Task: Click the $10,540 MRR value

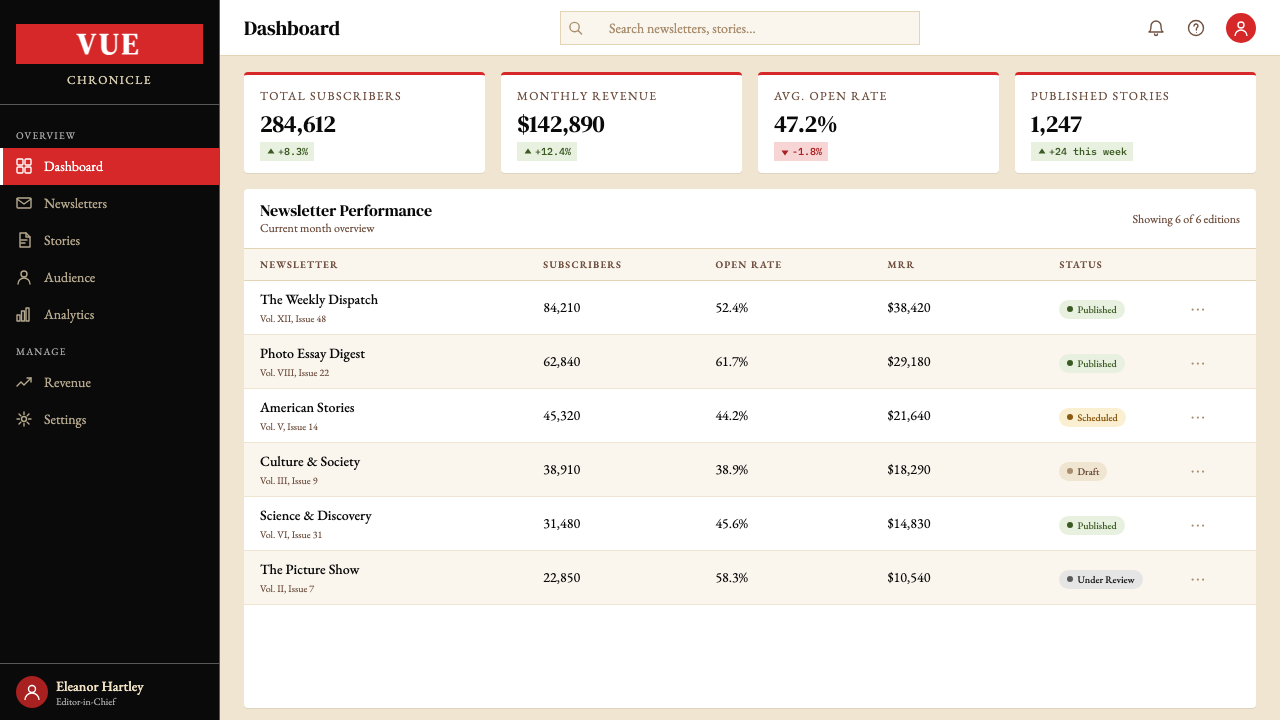Action: point(909,578)
